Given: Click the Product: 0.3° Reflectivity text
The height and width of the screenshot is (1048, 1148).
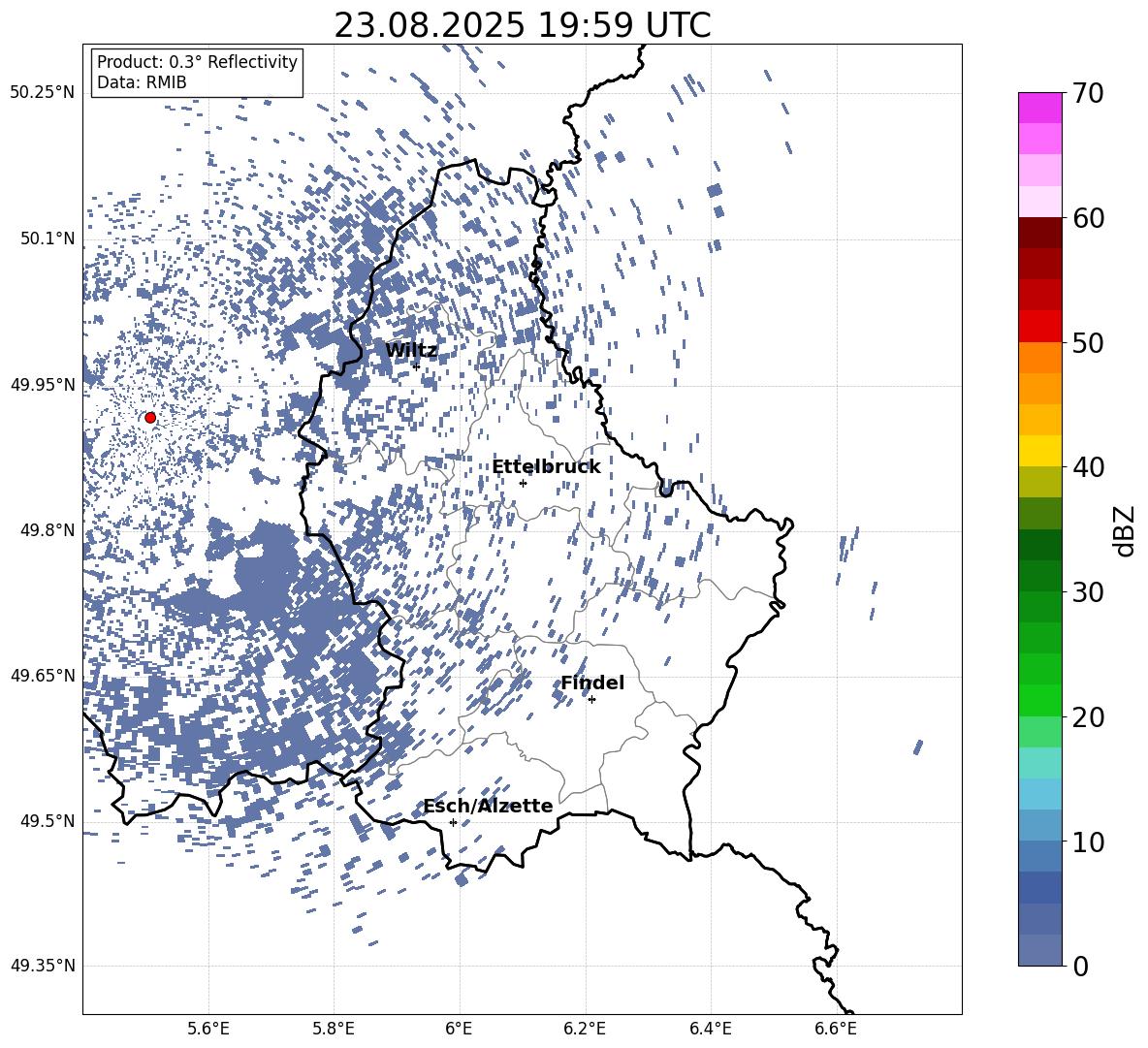Looking at the screenshot, I should click(x=197, y=62).
